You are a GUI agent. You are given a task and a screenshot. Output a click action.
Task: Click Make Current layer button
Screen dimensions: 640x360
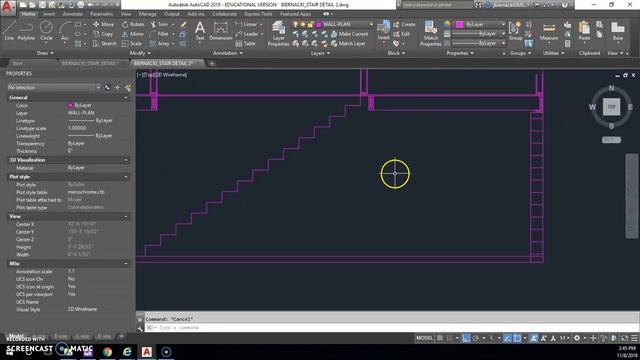pyautogui.click(x=349, y=34)
